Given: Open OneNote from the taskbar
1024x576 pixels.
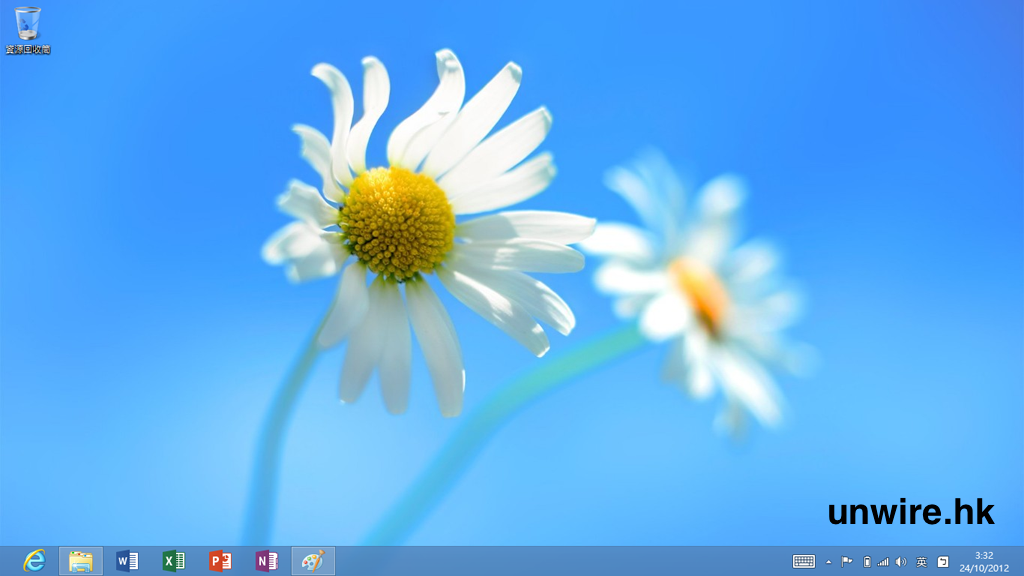Looking at the screenshot, I should tap(266, 561).
